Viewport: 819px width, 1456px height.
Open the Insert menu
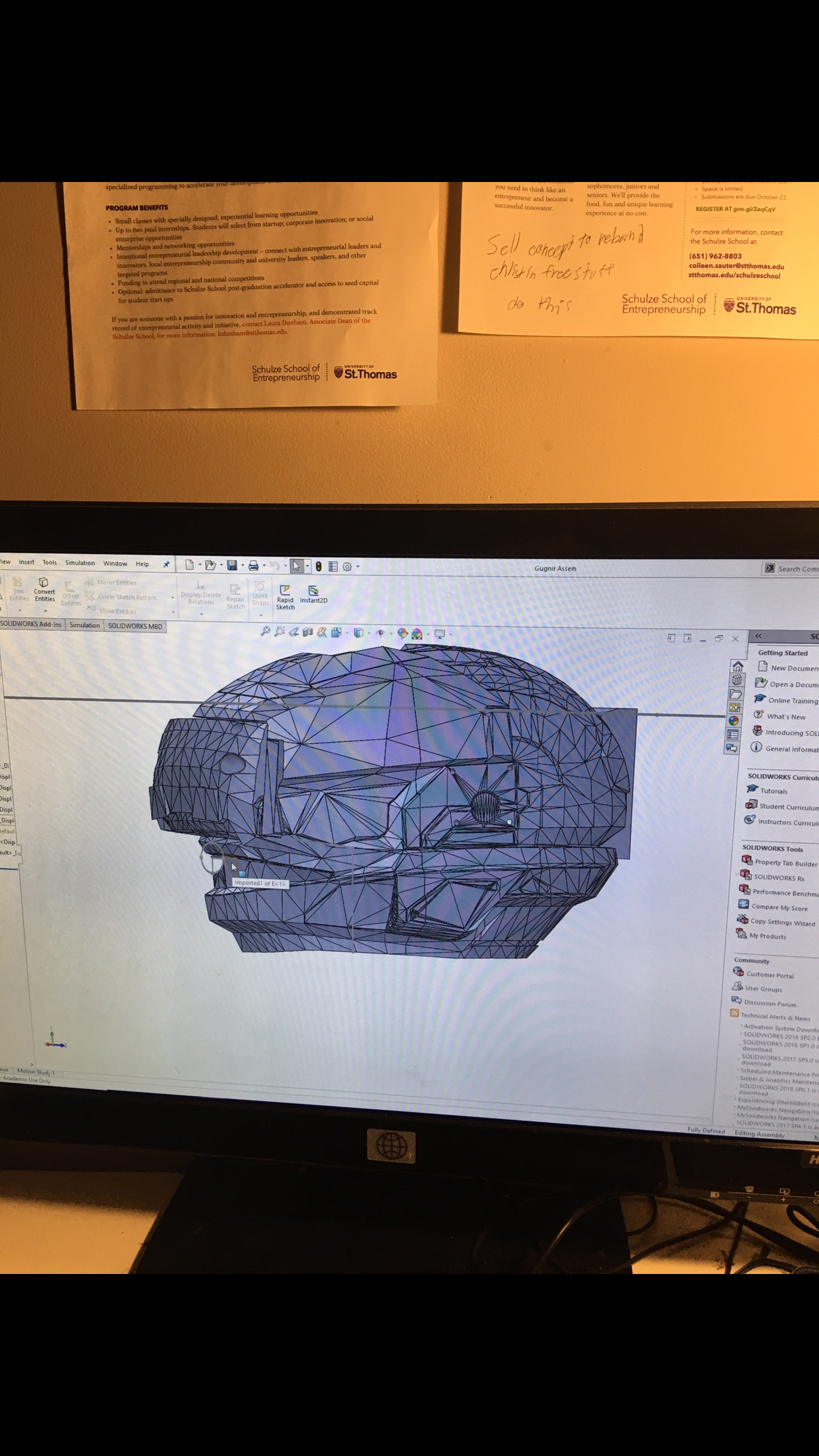(26, 562)
